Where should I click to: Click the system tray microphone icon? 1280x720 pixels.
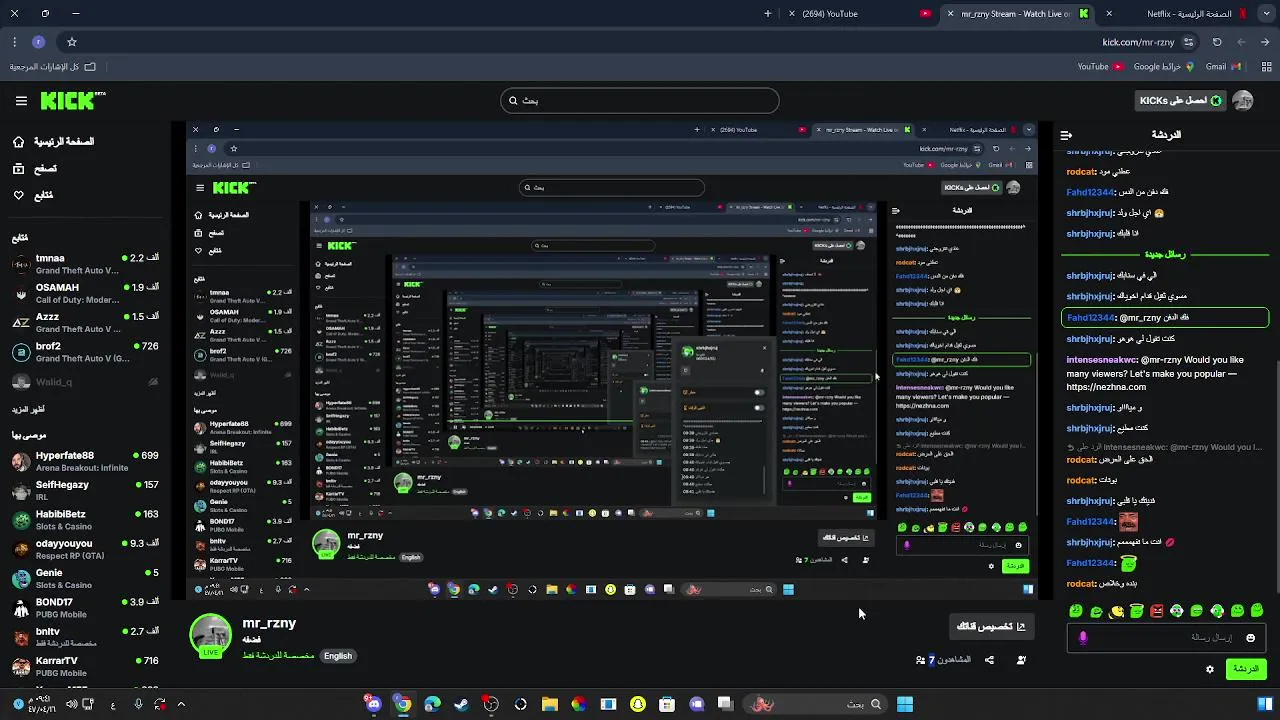pyautogui.click(x=138, y=704)
